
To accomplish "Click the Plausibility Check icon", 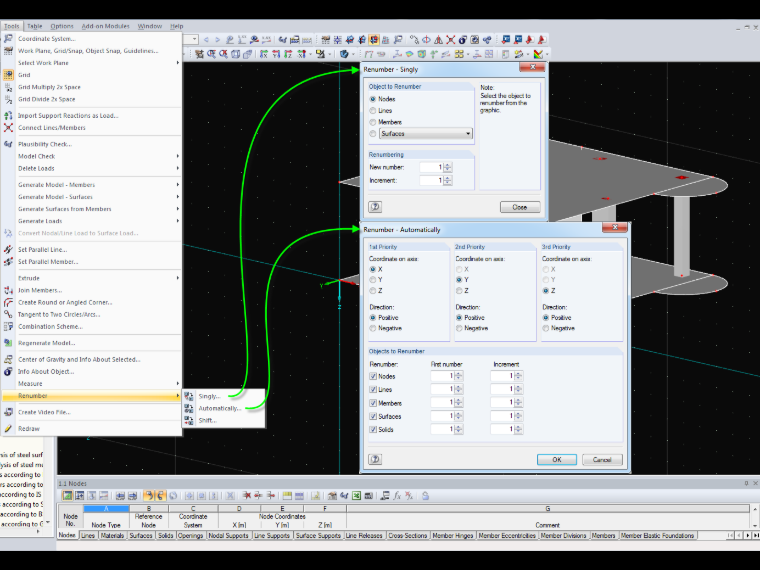I will tap(8, 144).
